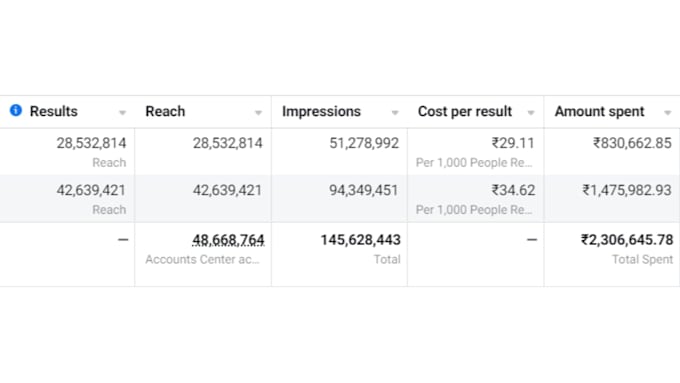Click amount spent ₹830,662.85

(632, 143)
